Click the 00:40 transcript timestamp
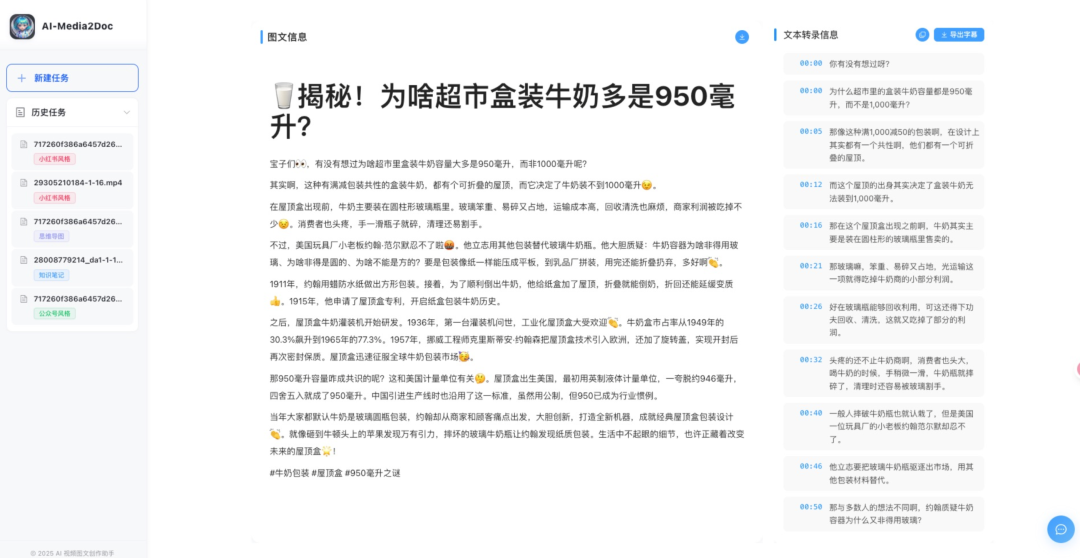Viewport: 1080px width, 558px height. (x=811, y=413)
